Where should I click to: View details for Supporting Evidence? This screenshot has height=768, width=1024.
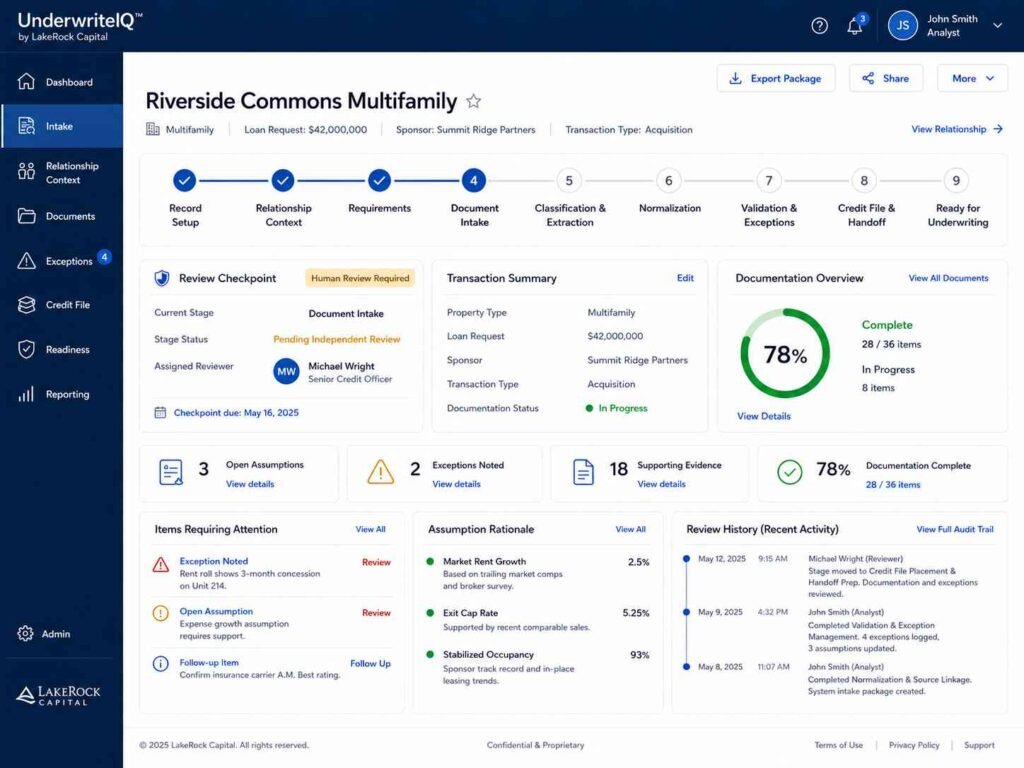662,484
